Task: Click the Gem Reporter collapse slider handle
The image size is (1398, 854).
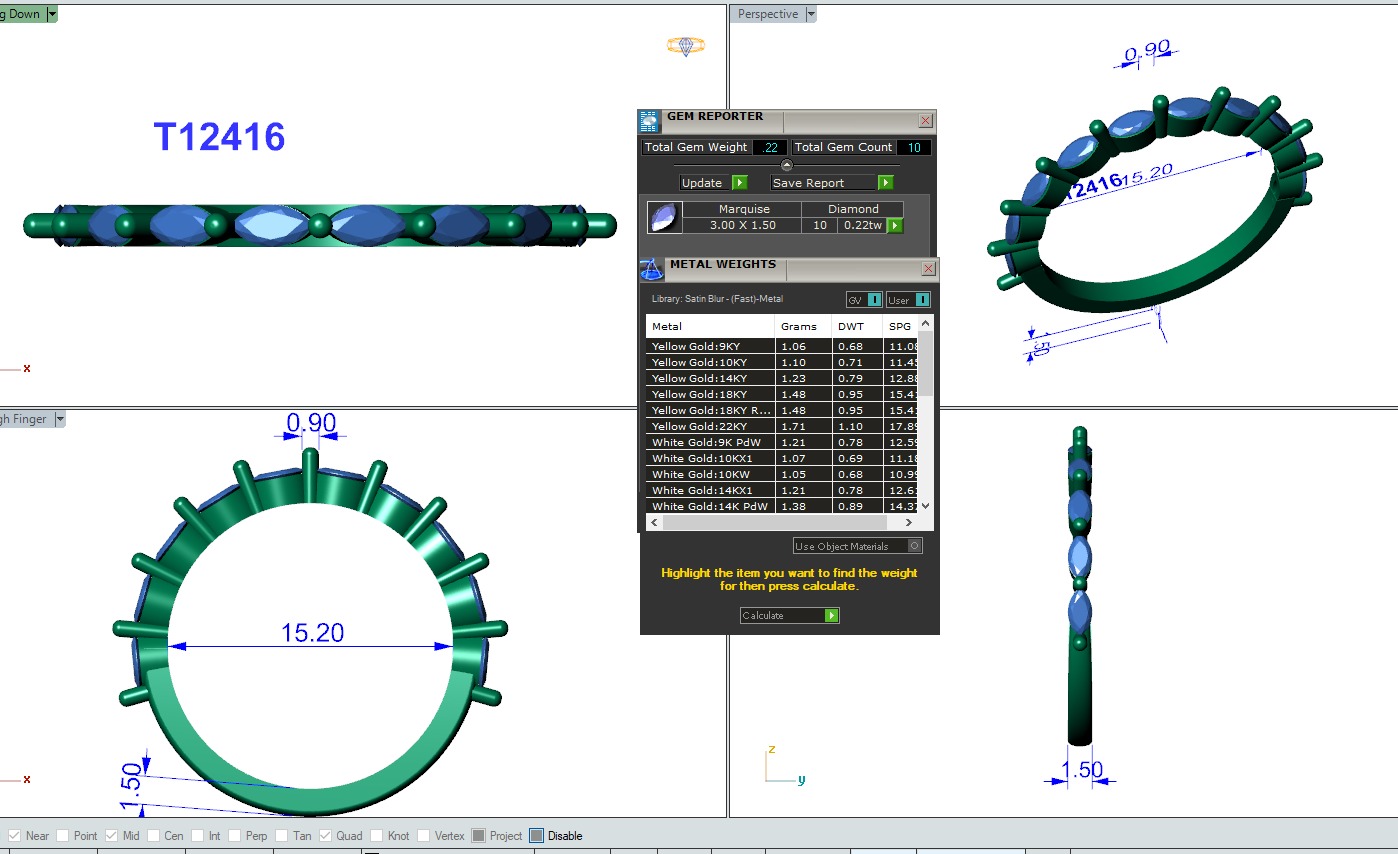Action: coord(786,165)
